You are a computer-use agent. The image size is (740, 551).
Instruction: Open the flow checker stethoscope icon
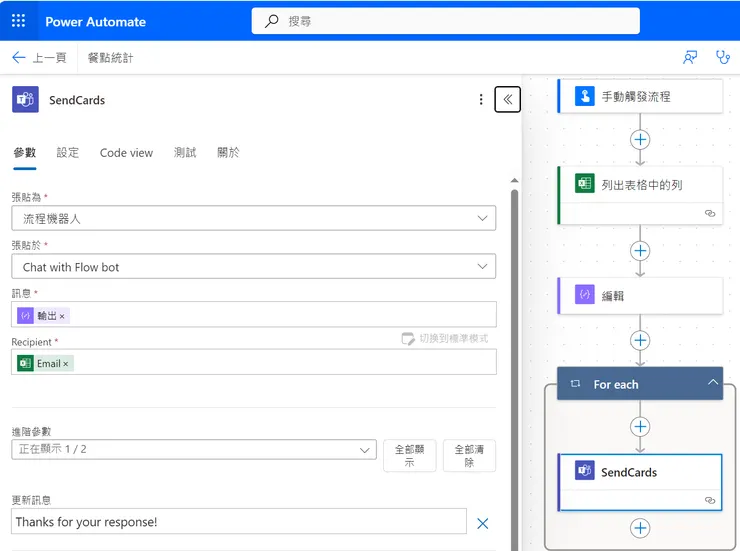pyautogui.click(x=723, y=58)
